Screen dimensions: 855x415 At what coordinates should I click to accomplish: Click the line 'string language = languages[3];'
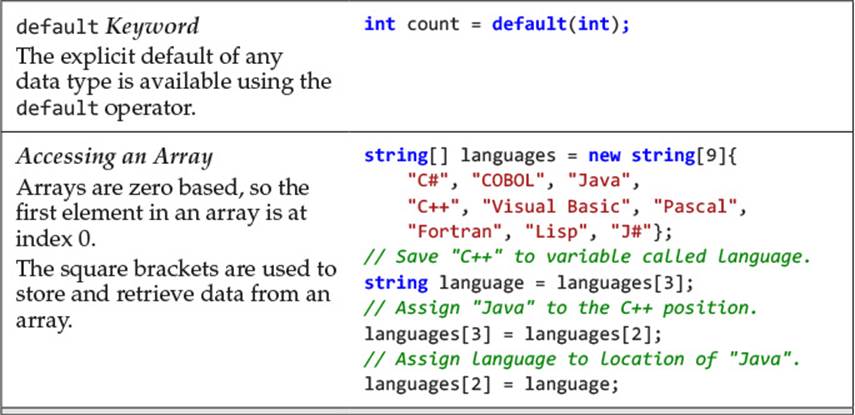tap(529, 283)
